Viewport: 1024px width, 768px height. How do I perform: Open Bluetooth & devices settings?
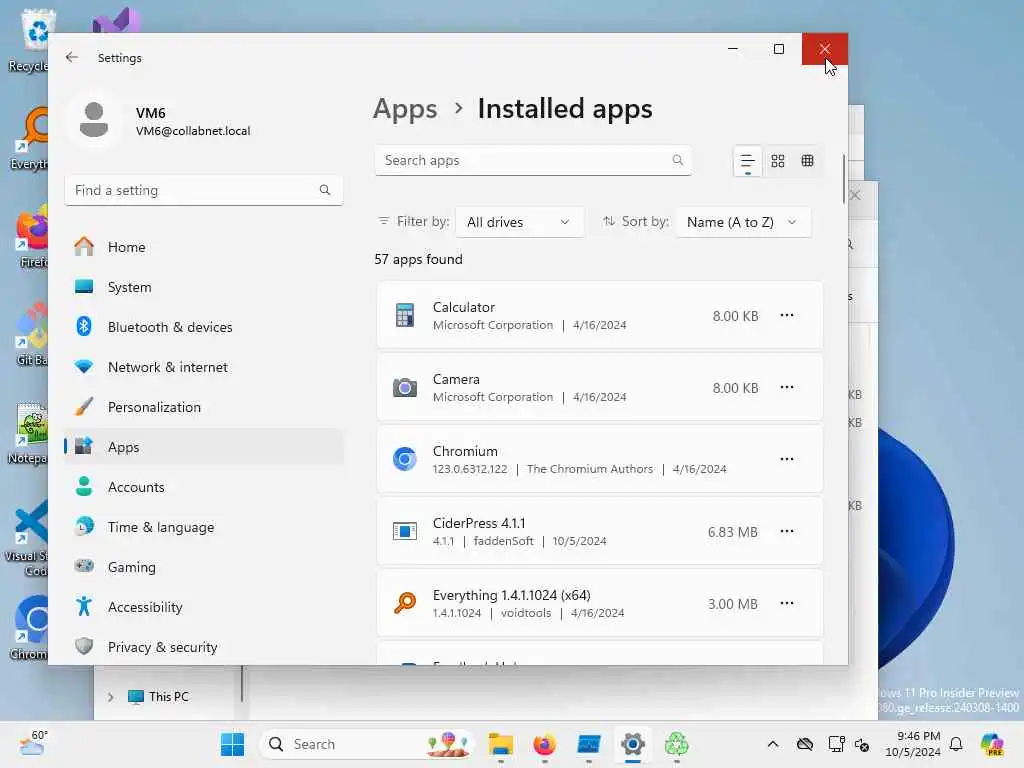click(203, 327)
